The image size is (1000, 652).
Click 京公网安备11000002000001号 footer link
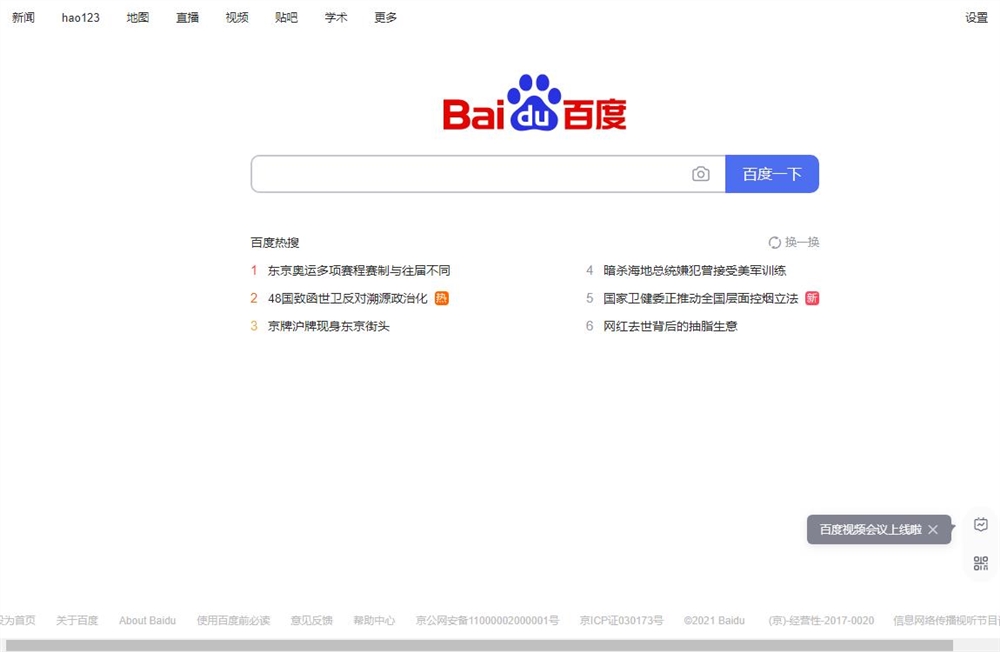pos(487,620)
